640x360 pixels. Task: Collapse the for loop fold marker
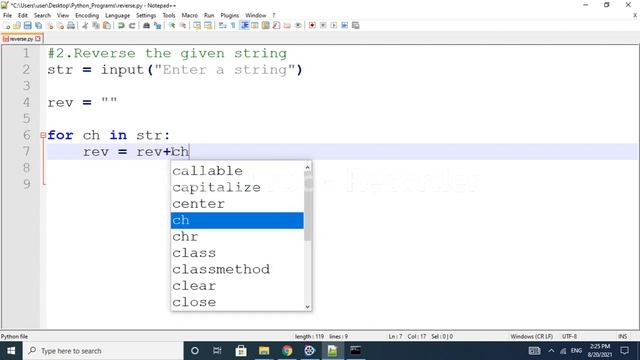43,135
